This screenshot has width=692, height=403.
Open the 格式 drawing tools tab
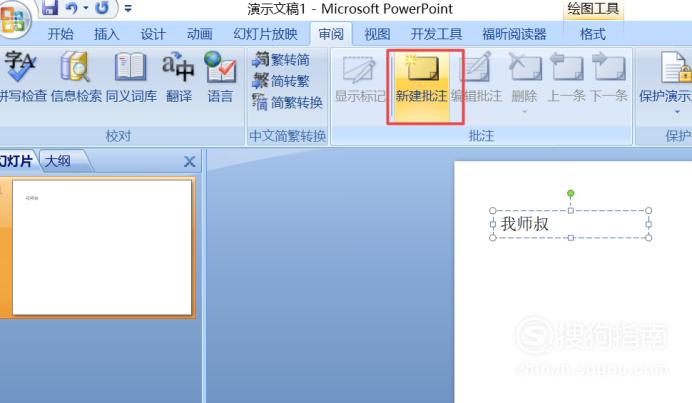click(x=593, y=34)
